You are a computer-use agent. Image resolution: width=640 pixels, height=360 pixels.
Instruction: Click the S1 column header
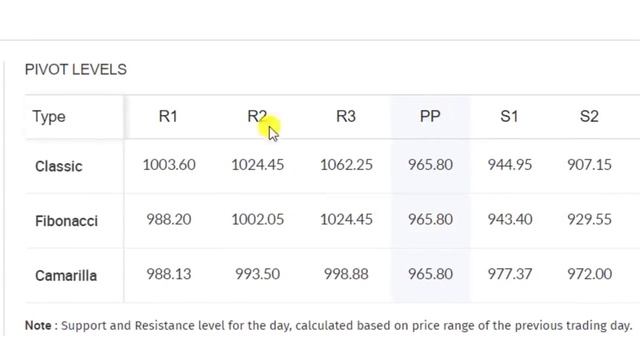[x=509, y=116]
